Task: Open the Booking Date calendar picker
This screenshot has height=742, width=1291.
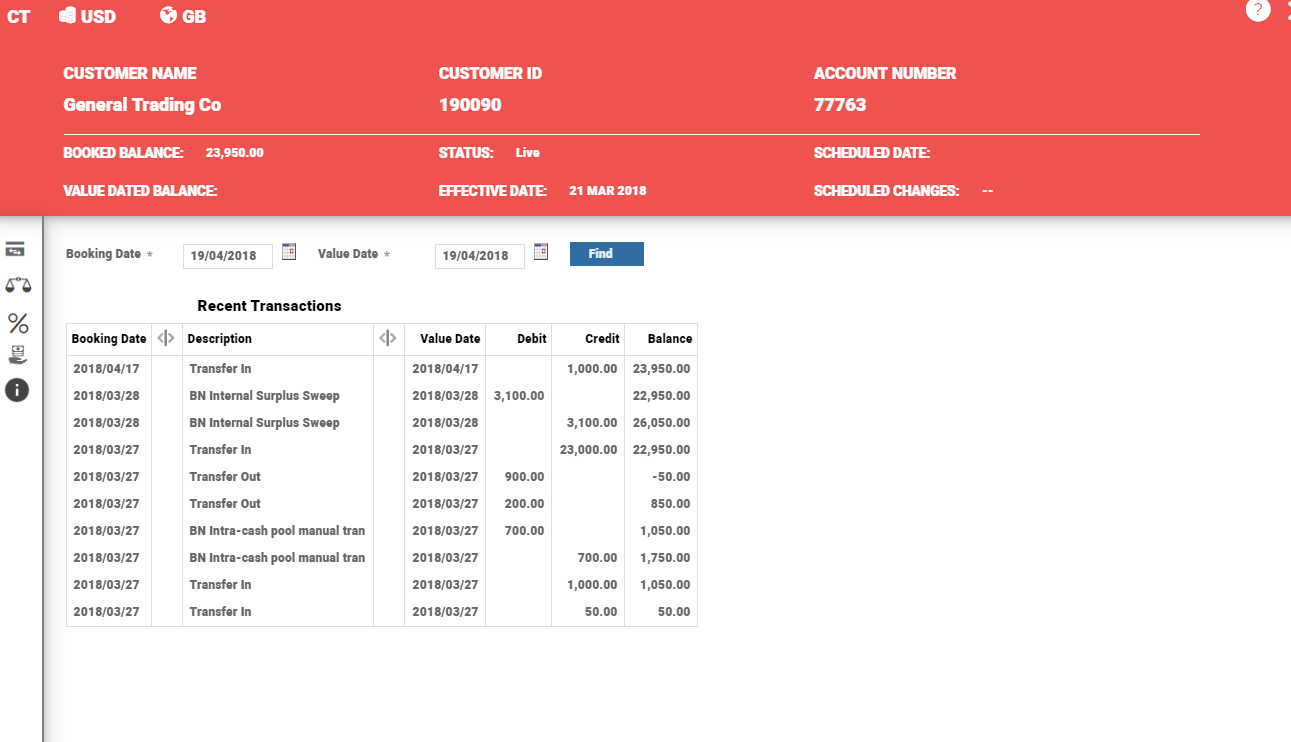Action: [289, 252]
